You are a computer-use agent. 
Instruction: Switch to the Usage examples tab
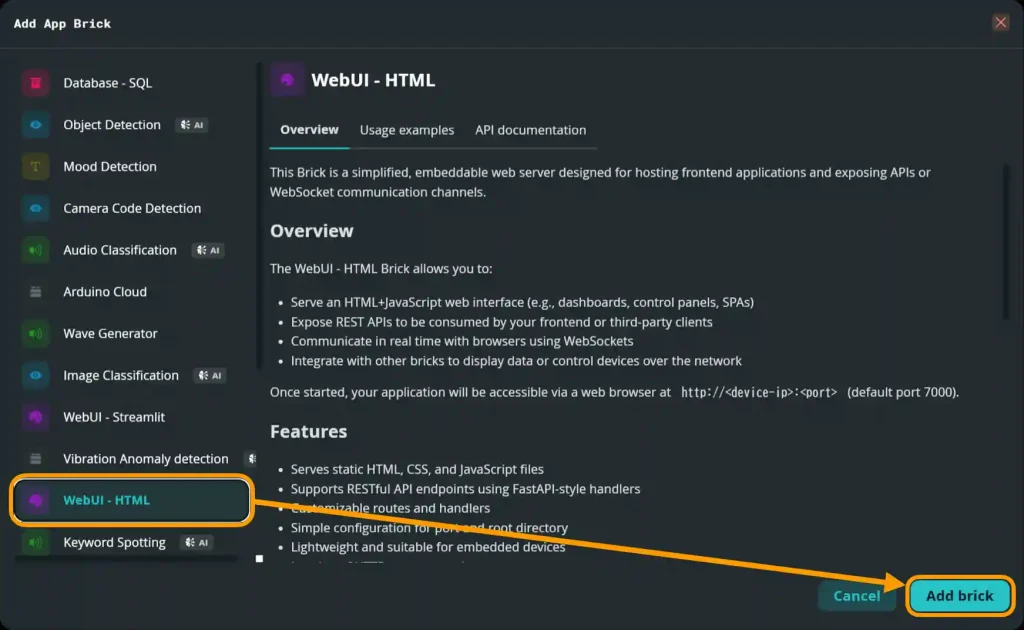coord(407,130)
